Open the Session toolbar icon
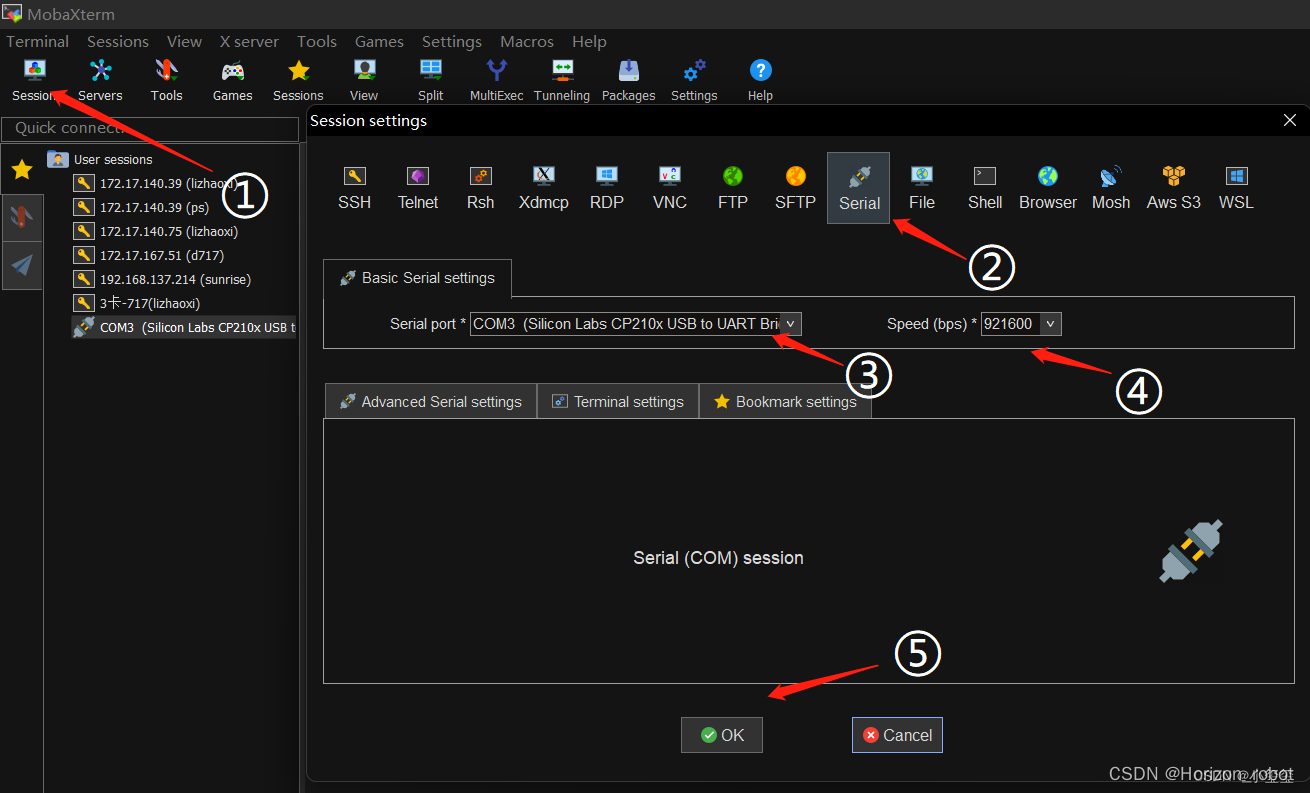 34,80
